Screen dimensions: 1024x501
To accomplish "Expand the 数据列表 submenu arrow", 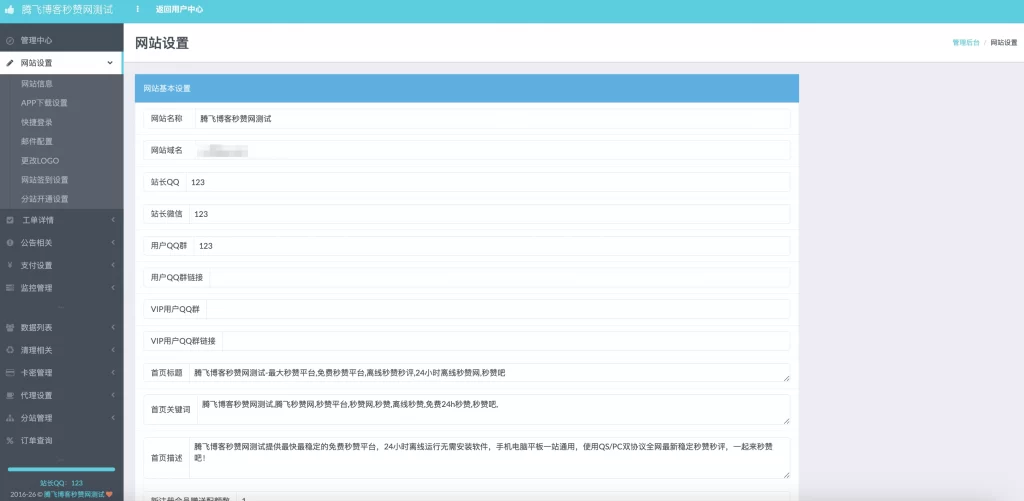I will (x=113, y=327).
